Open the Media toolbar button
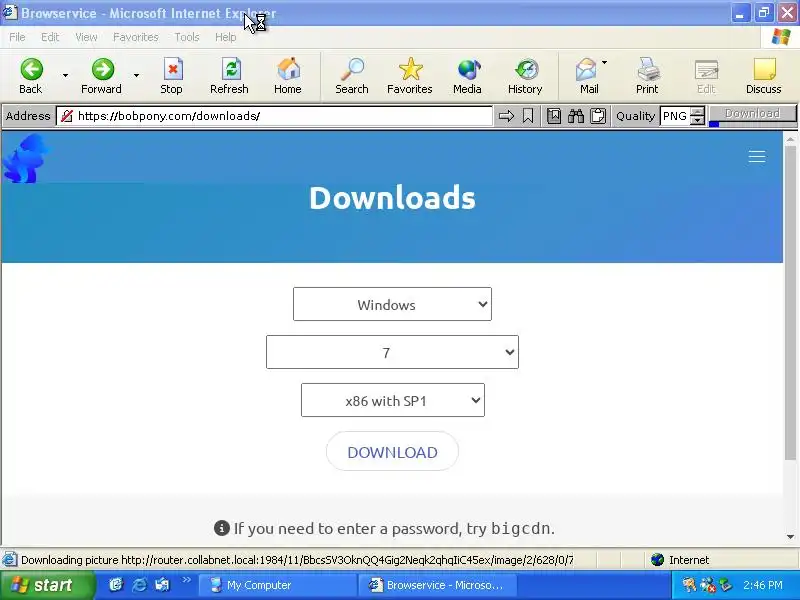The width and height of the screenshot is (800, 600). coord(467,76)
